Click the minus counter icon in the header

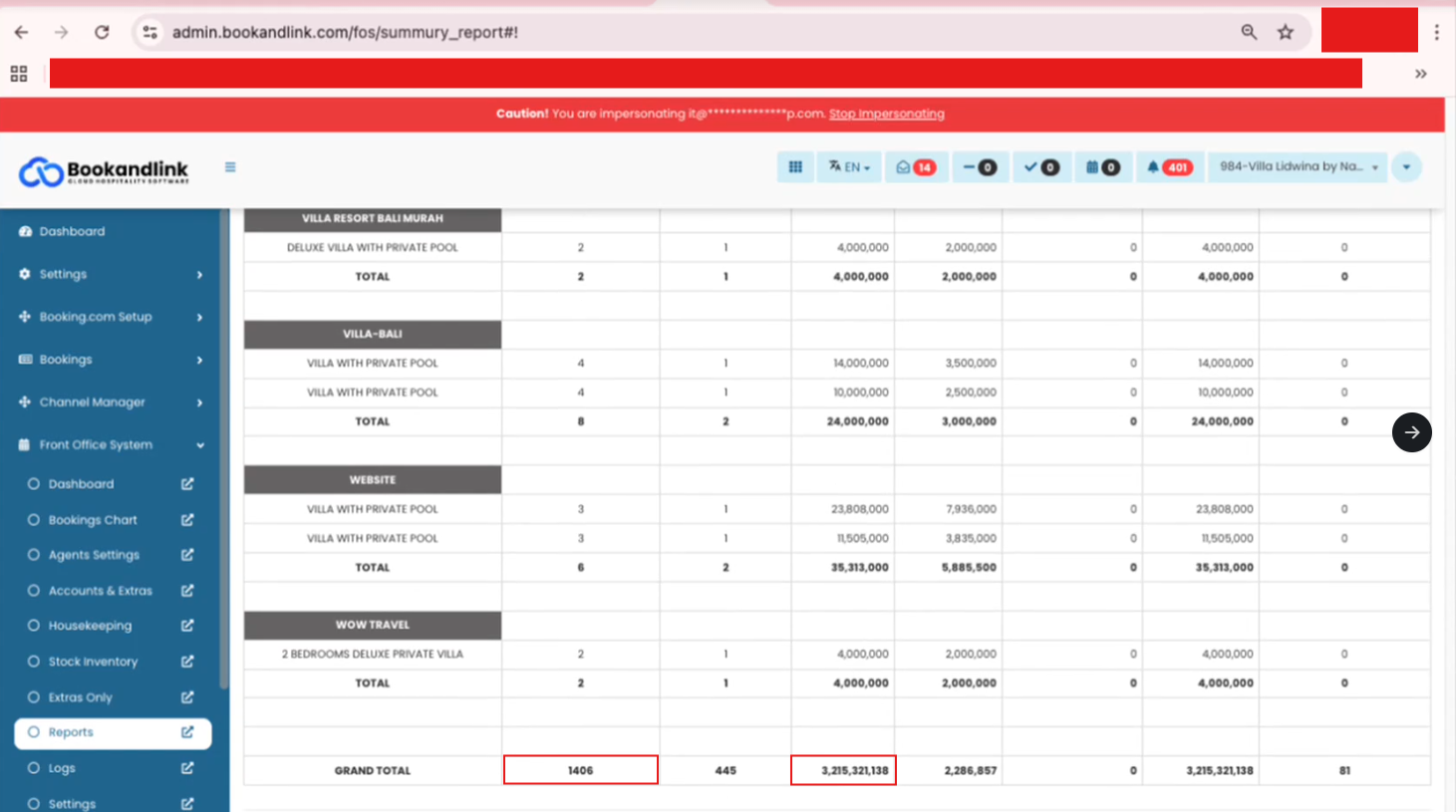click(x=980, y=167)
